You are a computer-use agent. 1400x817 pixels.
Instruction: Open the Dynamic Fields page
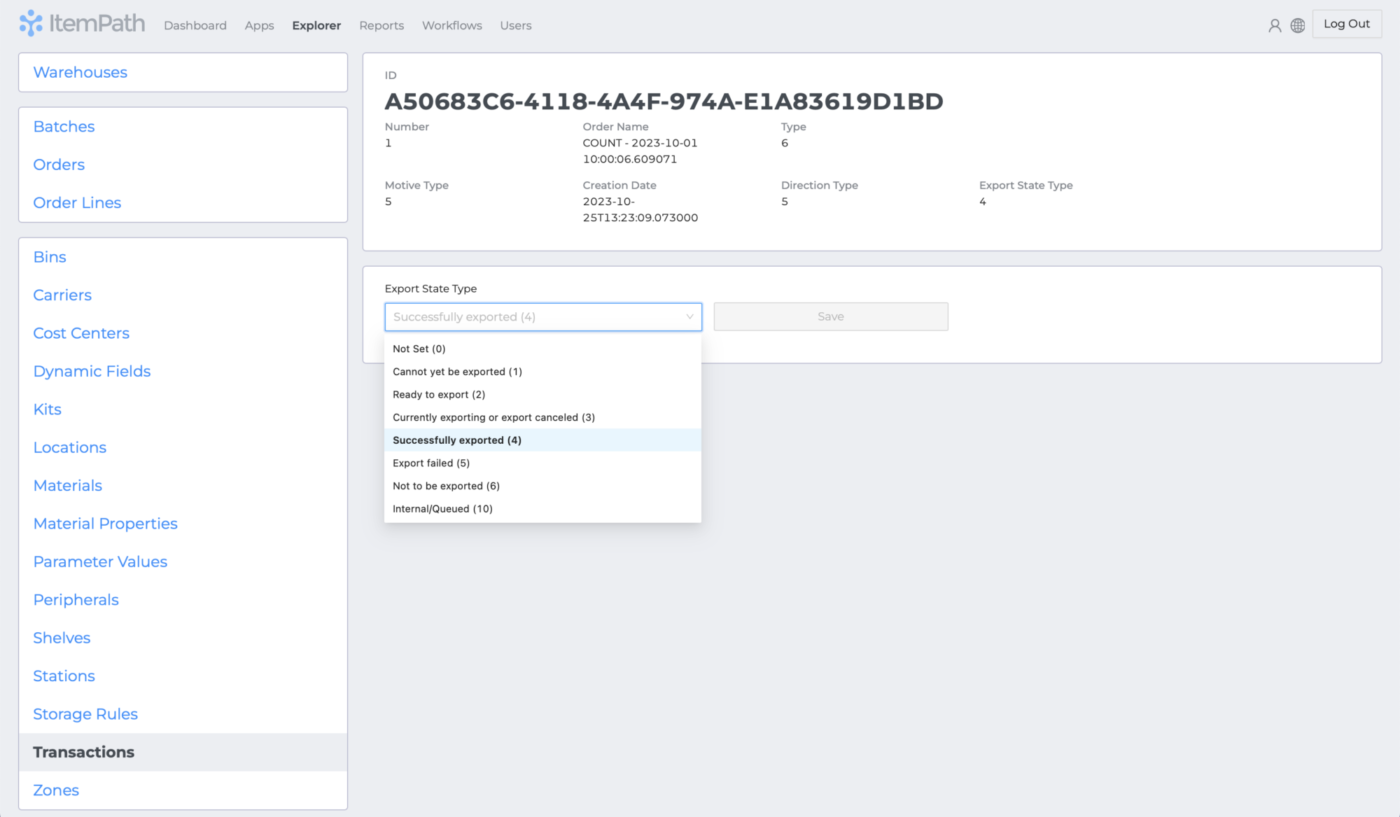click(91, 371)
